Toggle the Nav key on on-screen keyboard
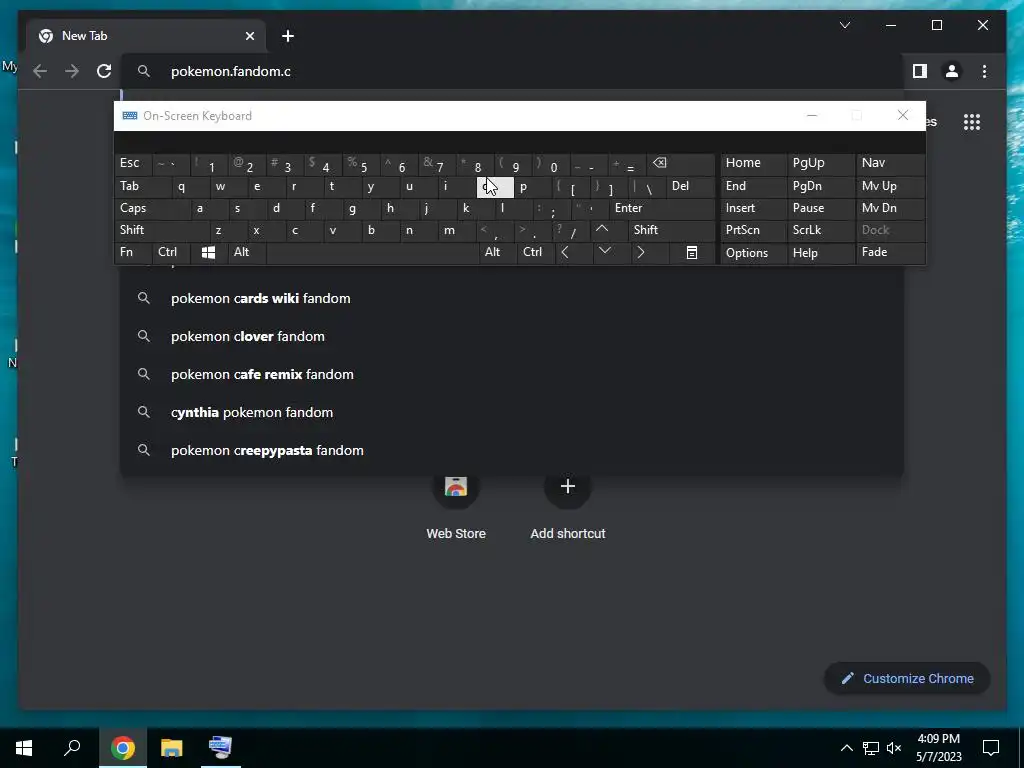Image resolution: width=1024 pixels, height=768 pixels. tap(890, 163)
